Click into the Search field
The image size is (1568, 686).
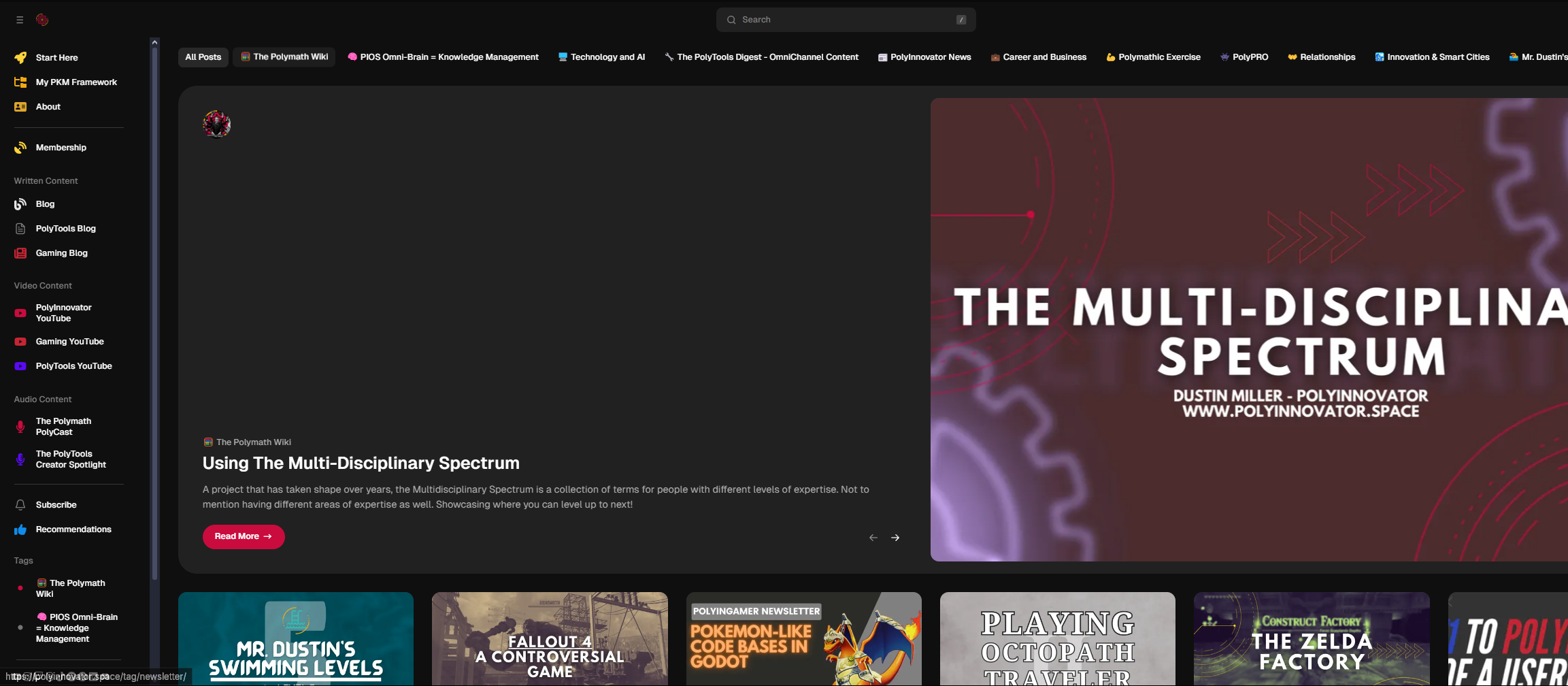click(846, 20)
